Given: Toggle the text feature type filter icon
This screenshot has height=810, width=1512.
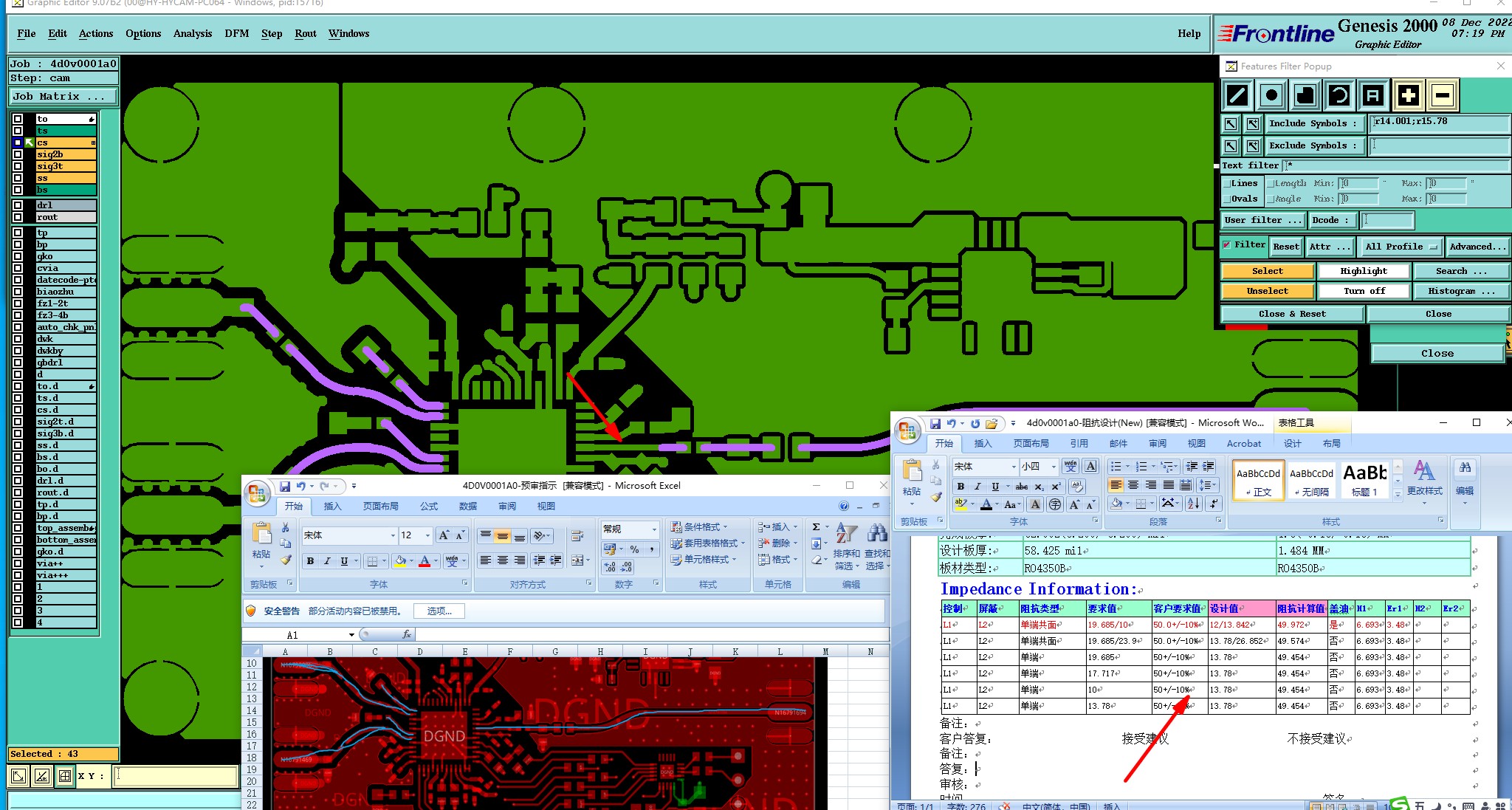Looking at the screenshot, I should tap(1372, 95).
